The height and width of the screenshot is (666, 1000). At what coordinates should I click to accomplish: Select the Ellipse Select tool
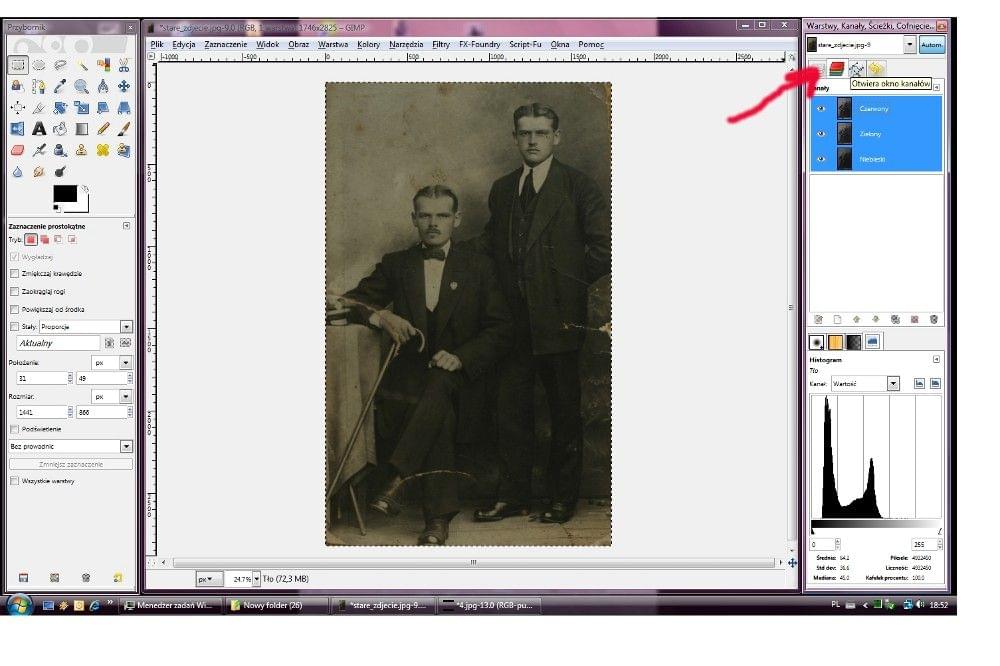point(39,65)
